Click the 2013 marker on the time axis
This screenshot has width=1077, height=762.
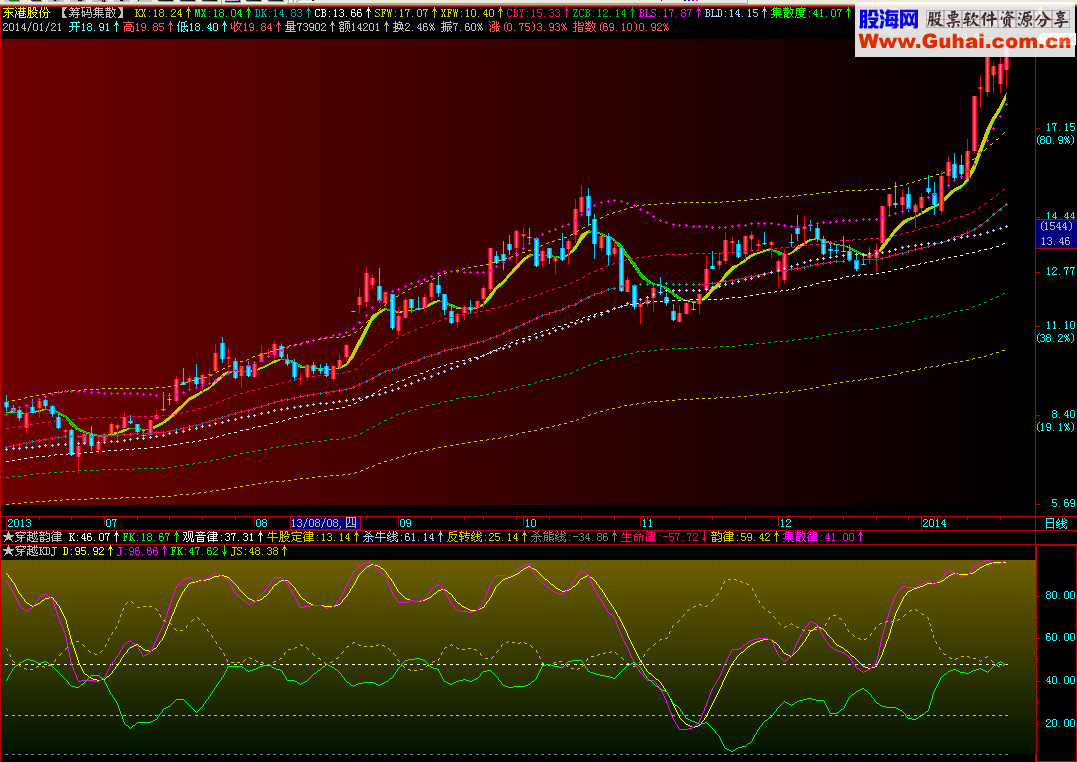[x=19, y=524]
